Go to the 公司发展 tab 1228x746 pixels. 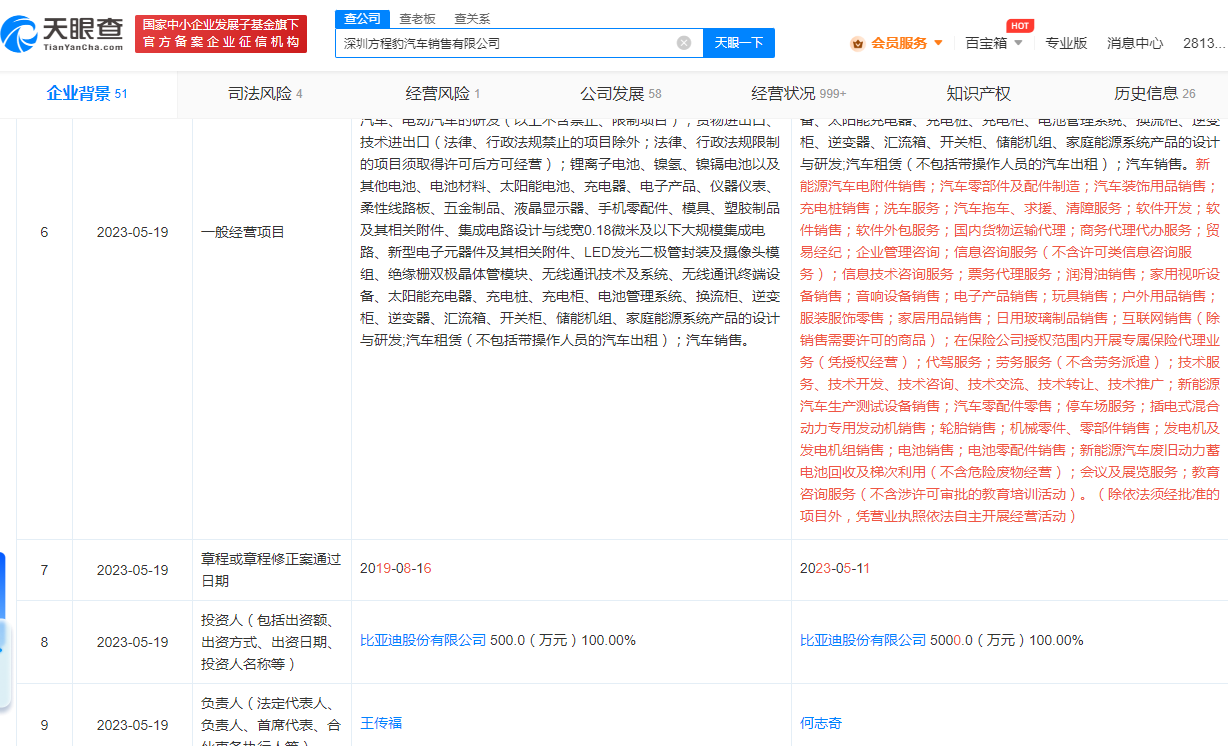click(620, 94)
